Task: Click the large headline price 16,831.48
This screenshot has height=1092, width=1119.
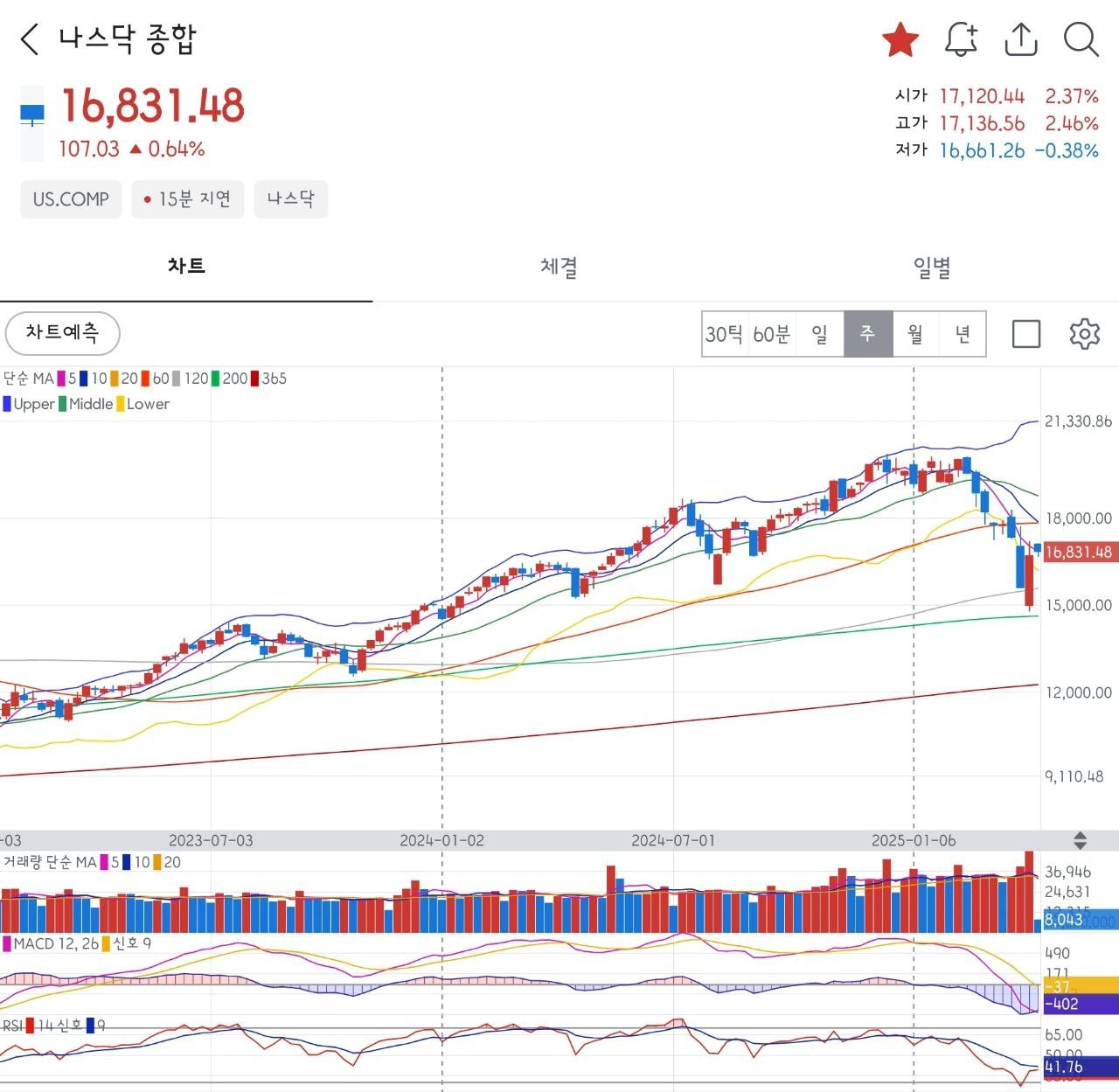Action: point(153,106)
